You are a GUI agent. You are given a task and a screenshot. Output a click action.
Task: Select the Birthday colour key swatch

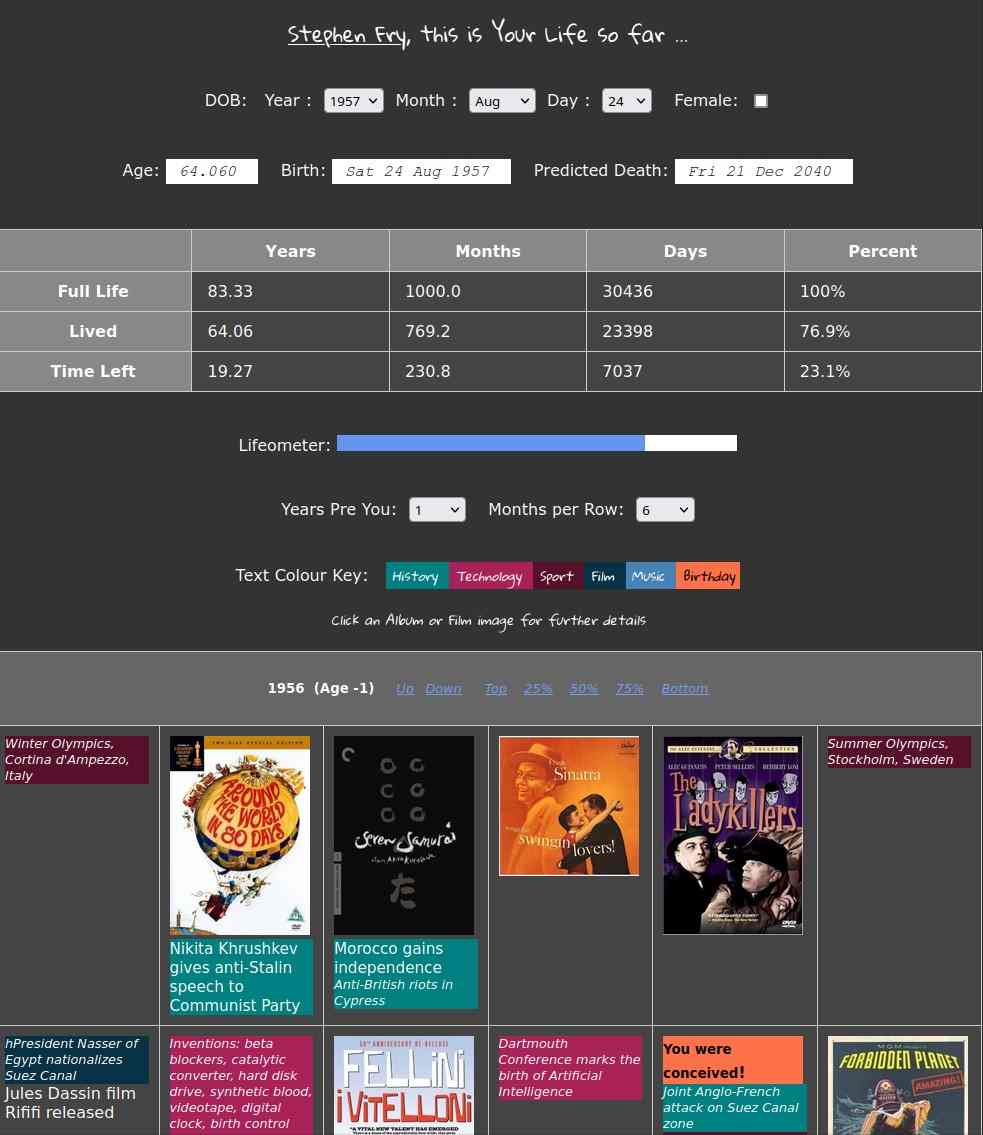pyautogui.click(x=708, y=576)
